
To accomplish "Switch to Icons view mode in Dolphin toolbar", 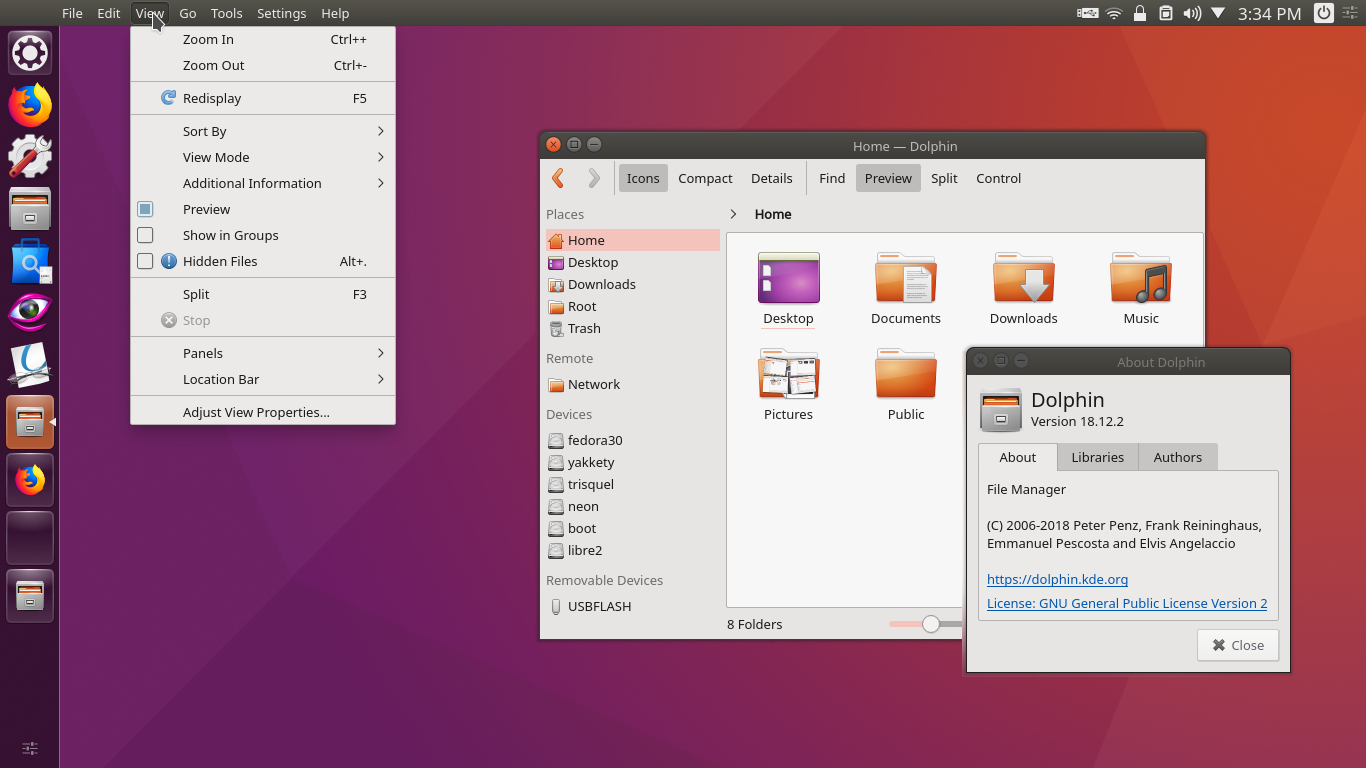I will click(643, 178).
